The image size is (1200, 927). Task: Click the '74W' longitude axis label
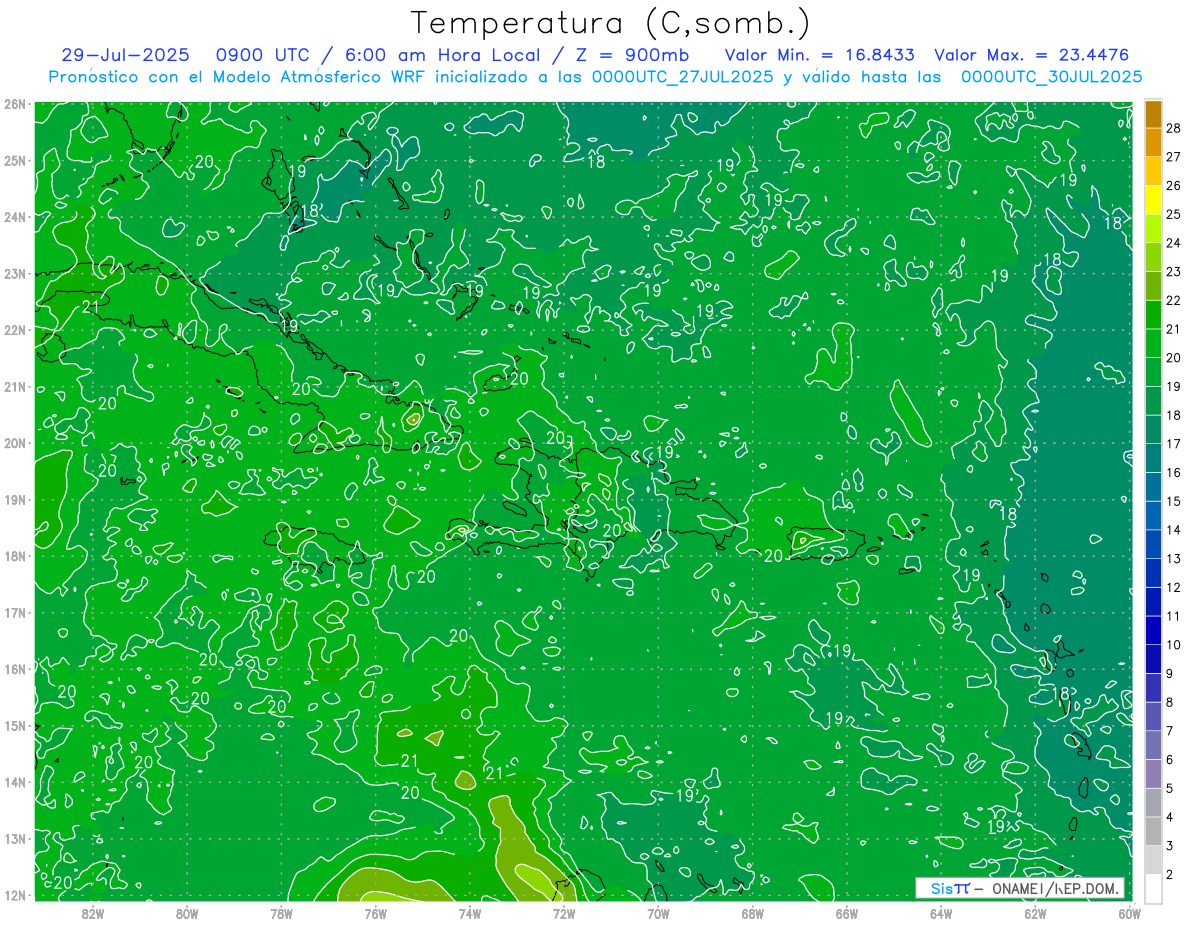(x=469, y=912)
